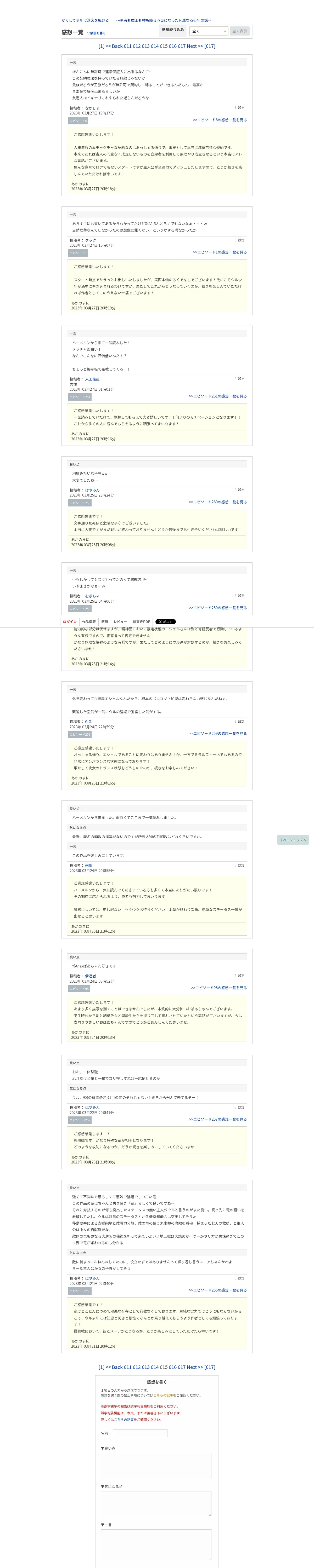The image size is (314, 1568).
Task: Open 設定 on はやみん's 03月22日 review
Action: (240, 1107)
